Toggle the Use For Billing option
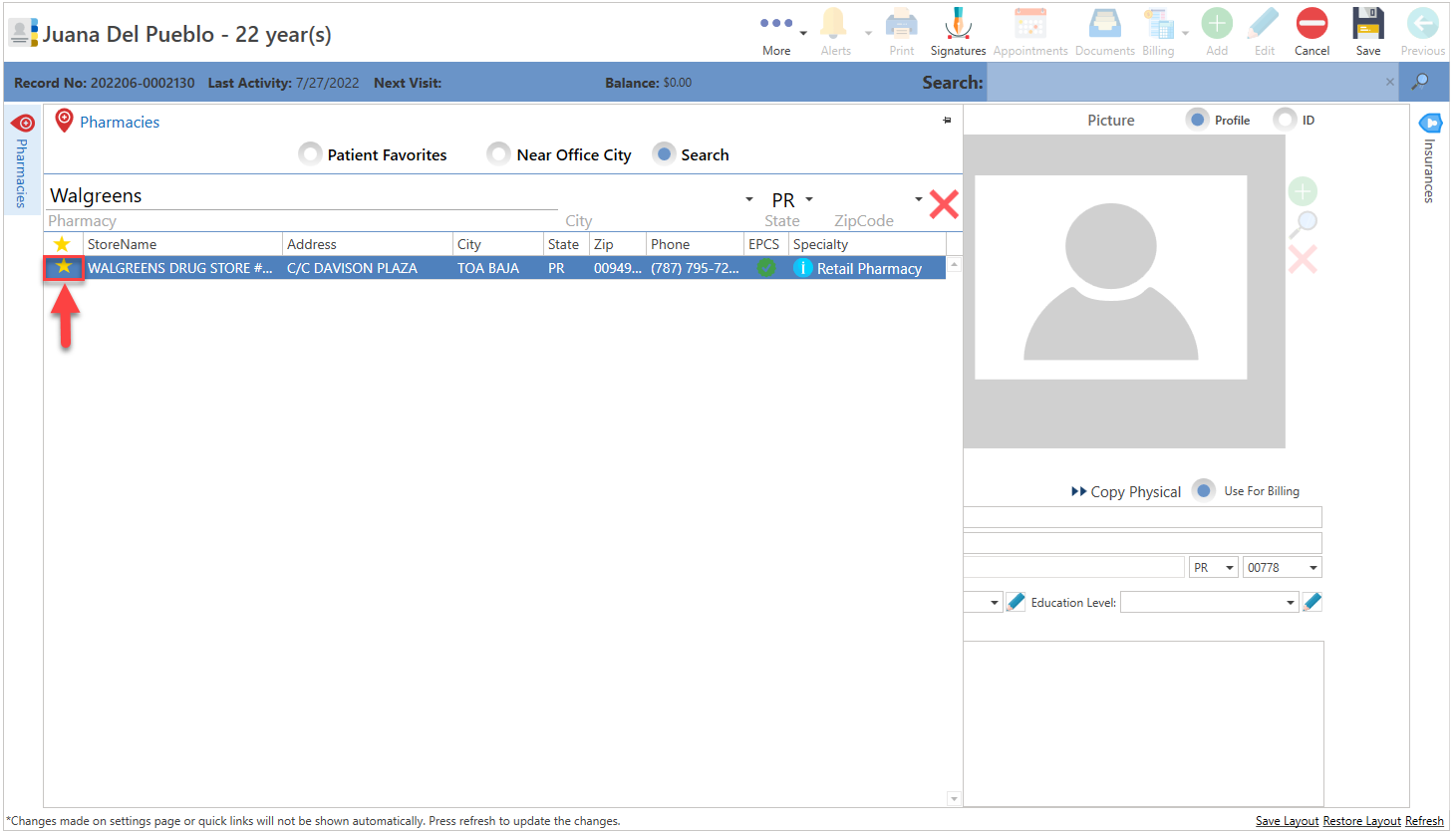This screenshot has width=1456, height=834. pyautogui.click(x=1204, y=490)
